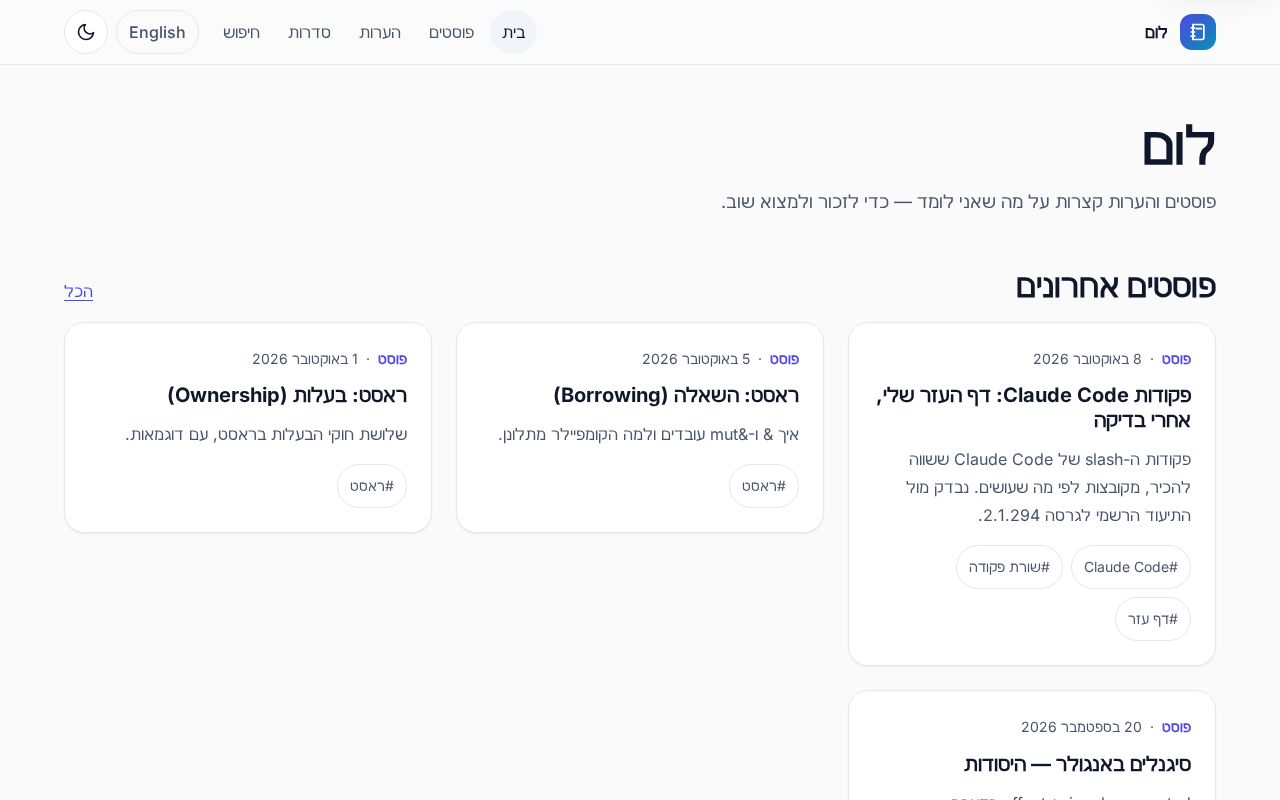Click the large לום page heading
Screen dimensions: 1280x800
(x=1178, y=146)
